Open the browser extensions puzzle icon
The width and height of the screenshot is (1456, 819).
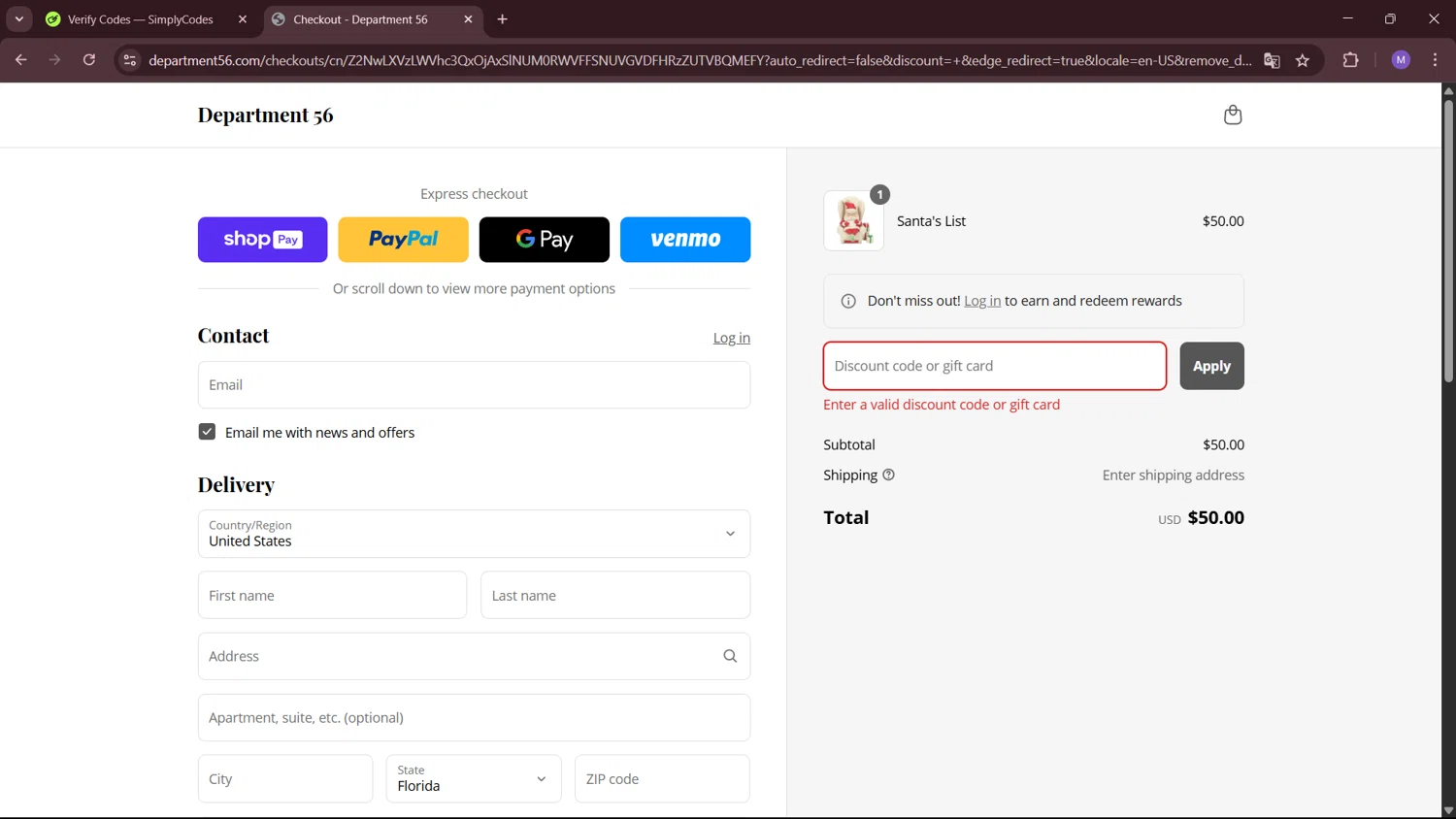(1350, 60)
